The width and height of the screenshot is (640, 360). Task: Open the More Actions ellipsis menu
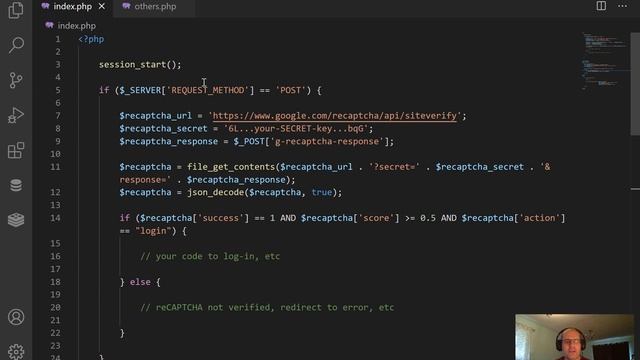[622, 6]
